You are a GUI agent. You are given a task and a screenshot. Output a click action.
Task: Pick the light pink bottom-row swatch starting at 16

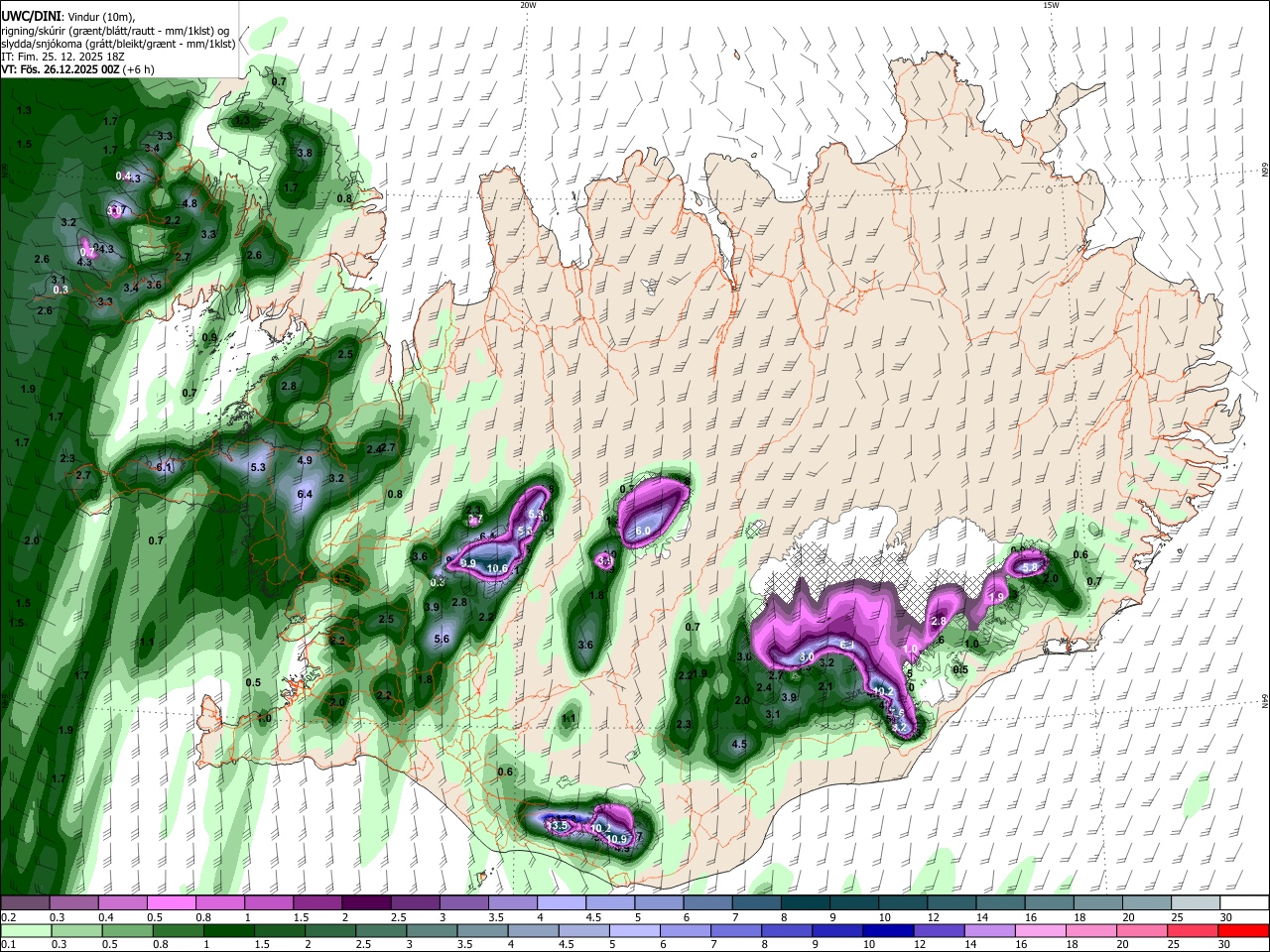(x=1041, y=930)
